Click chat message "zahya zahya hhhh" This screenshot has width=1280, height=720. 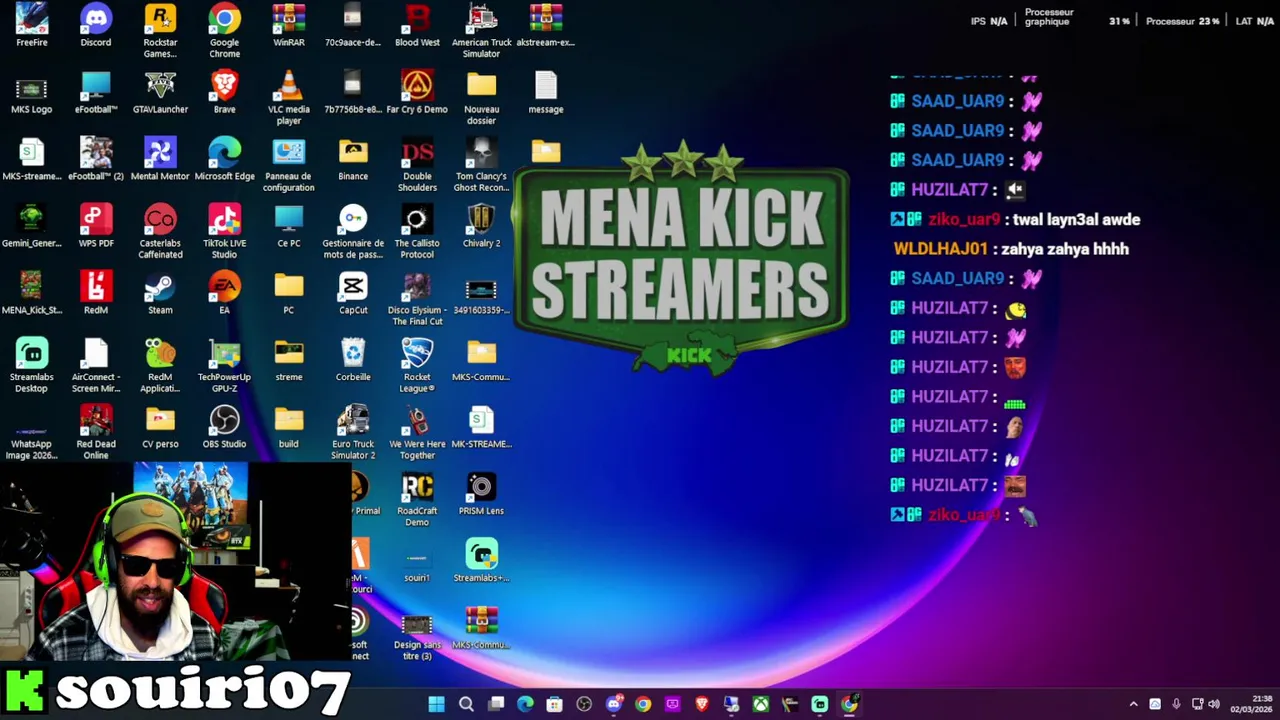[x=1064, y=249]
